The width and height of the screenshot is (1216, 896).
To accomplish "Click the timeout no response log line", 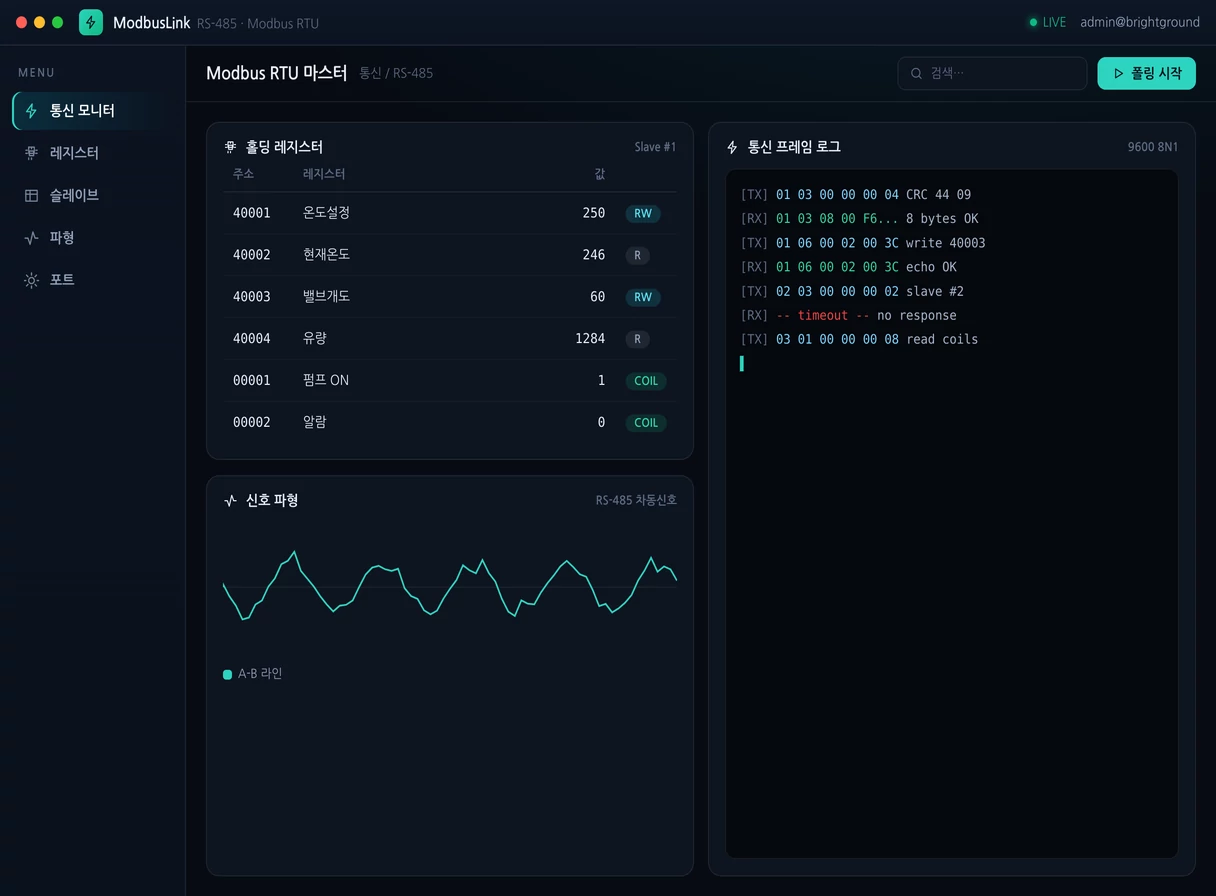I will (849, 315).
